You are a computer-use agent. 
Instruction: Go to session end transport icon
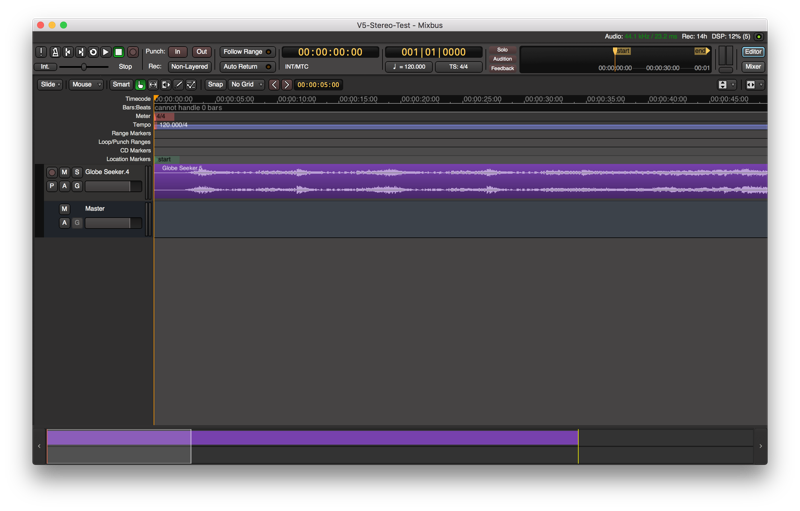click(81, 52)
